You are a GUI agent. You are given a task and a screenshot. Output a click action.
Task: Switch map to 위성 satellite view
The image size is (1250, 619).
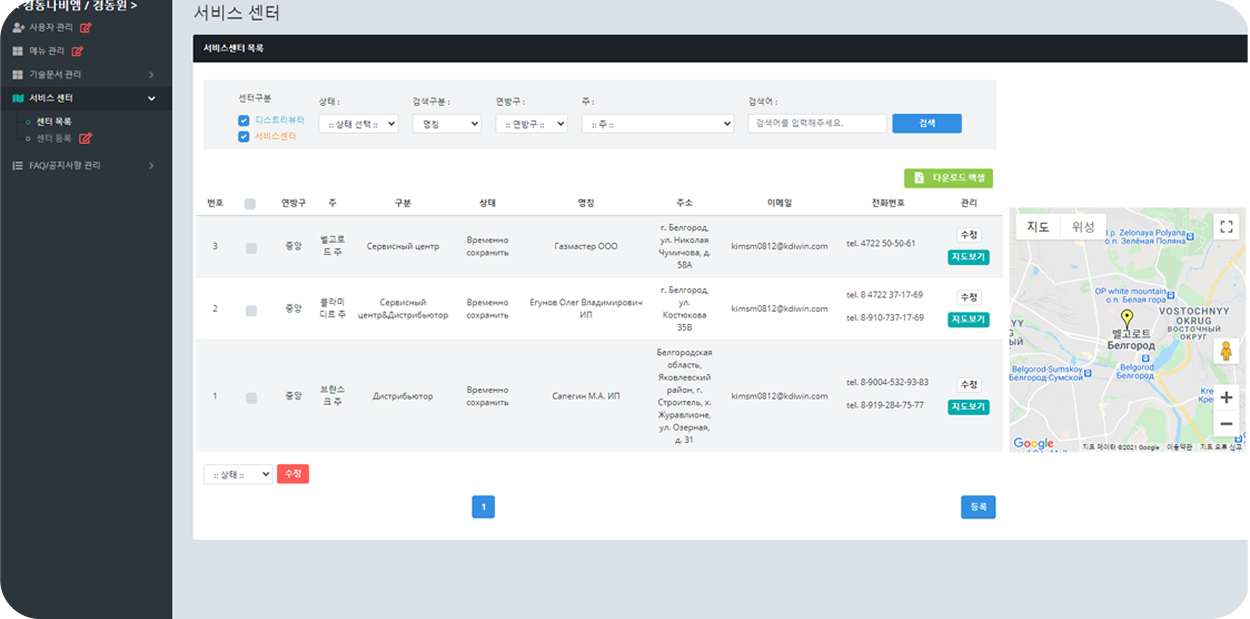[1083, 227]
